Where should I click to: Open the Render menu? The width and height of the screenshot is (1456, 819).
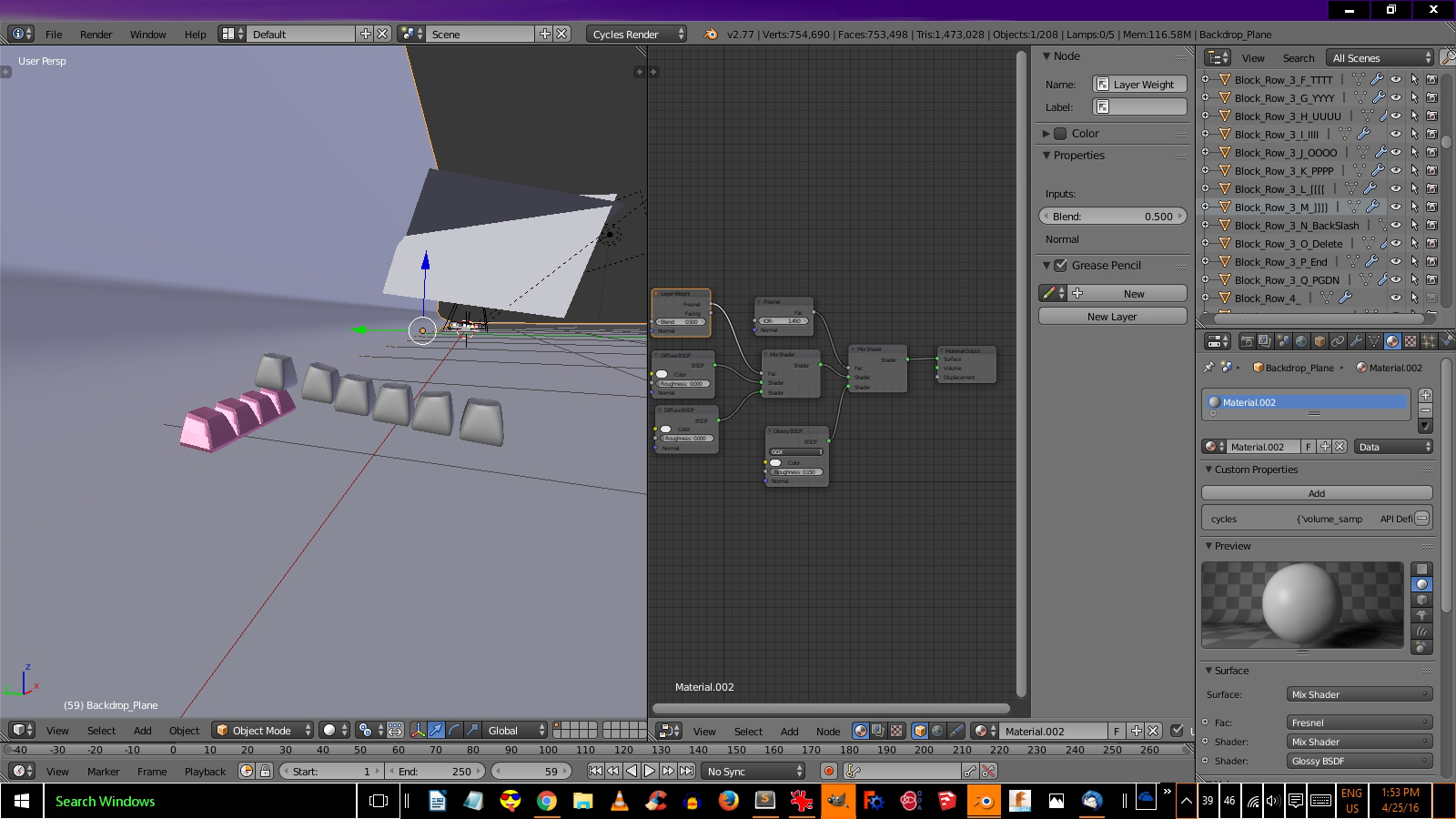96,34
